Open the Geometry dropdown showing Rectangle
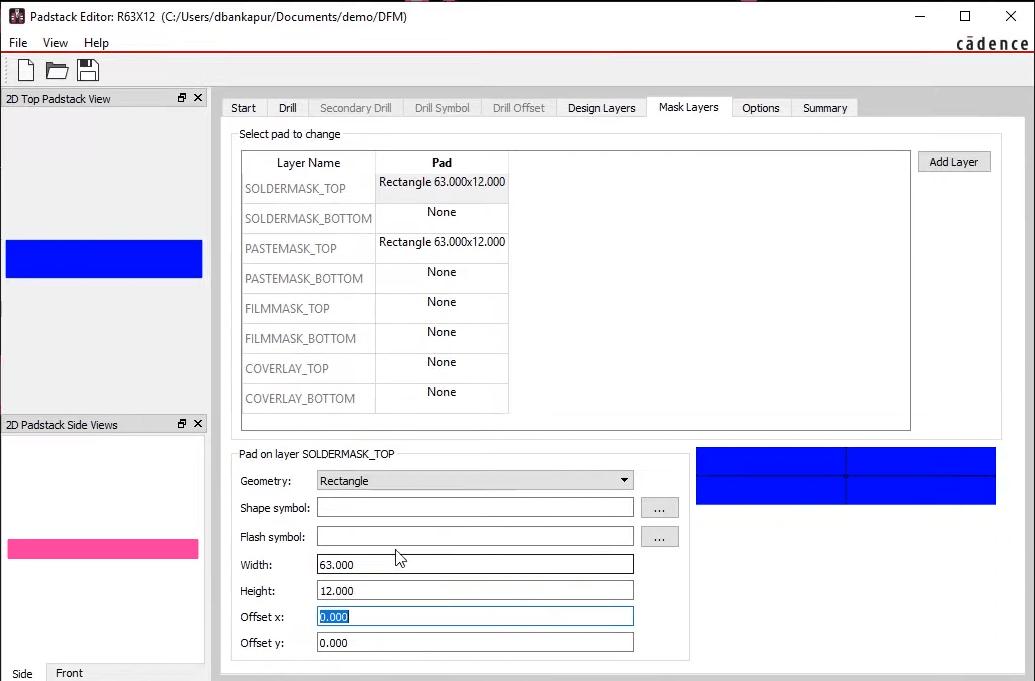 (x=475, y=480)
